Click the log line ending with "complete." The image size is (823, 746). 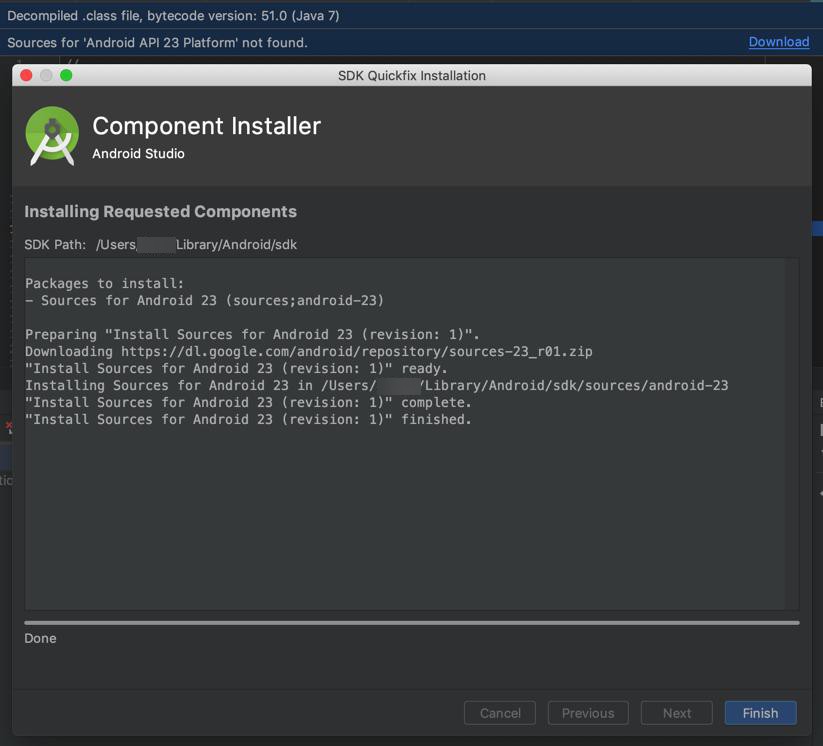coord(248,403)
